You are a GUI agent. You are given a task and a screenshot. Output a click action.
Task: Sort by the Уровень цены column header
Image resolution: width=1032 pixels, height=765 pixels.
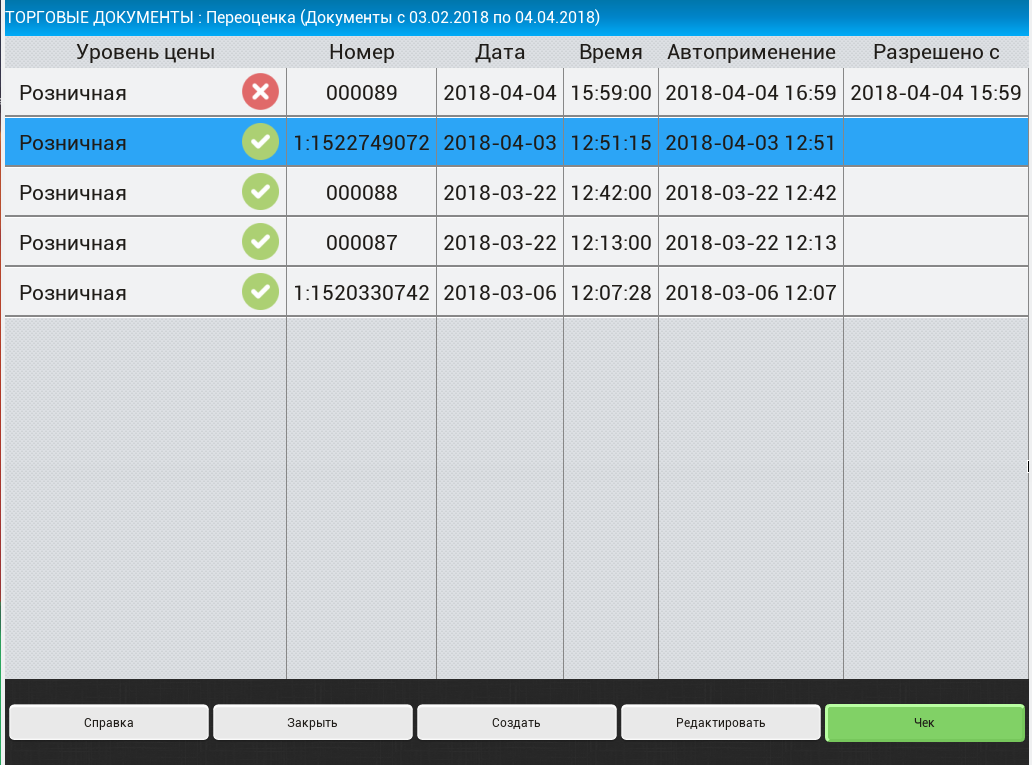click(x=145, y=52)
